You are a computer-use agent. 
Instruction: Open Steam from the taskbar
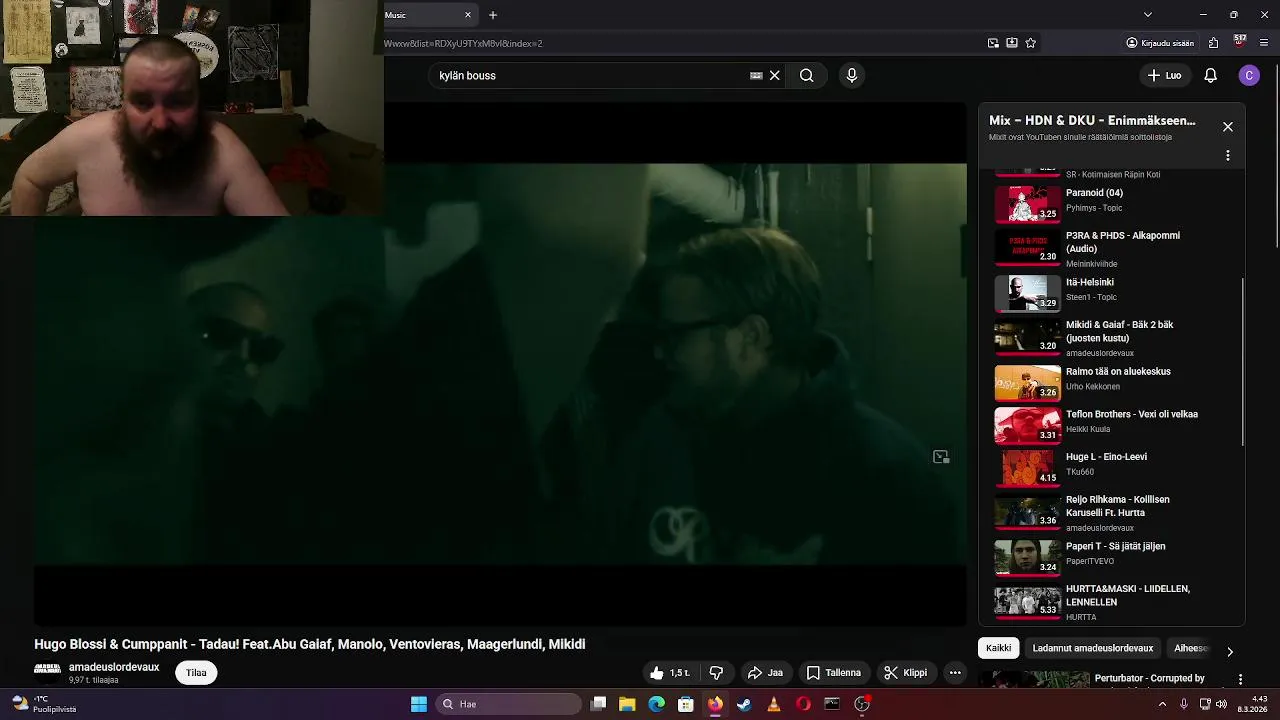point(744,704)
